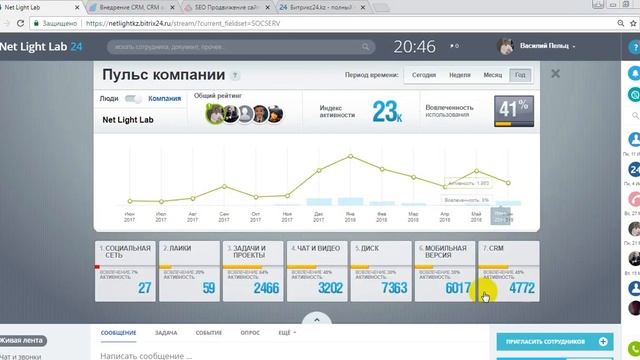Open the help question mark next to Пульс компании
This screenshot has height=360, width=640.
click(x=235, y=76)
